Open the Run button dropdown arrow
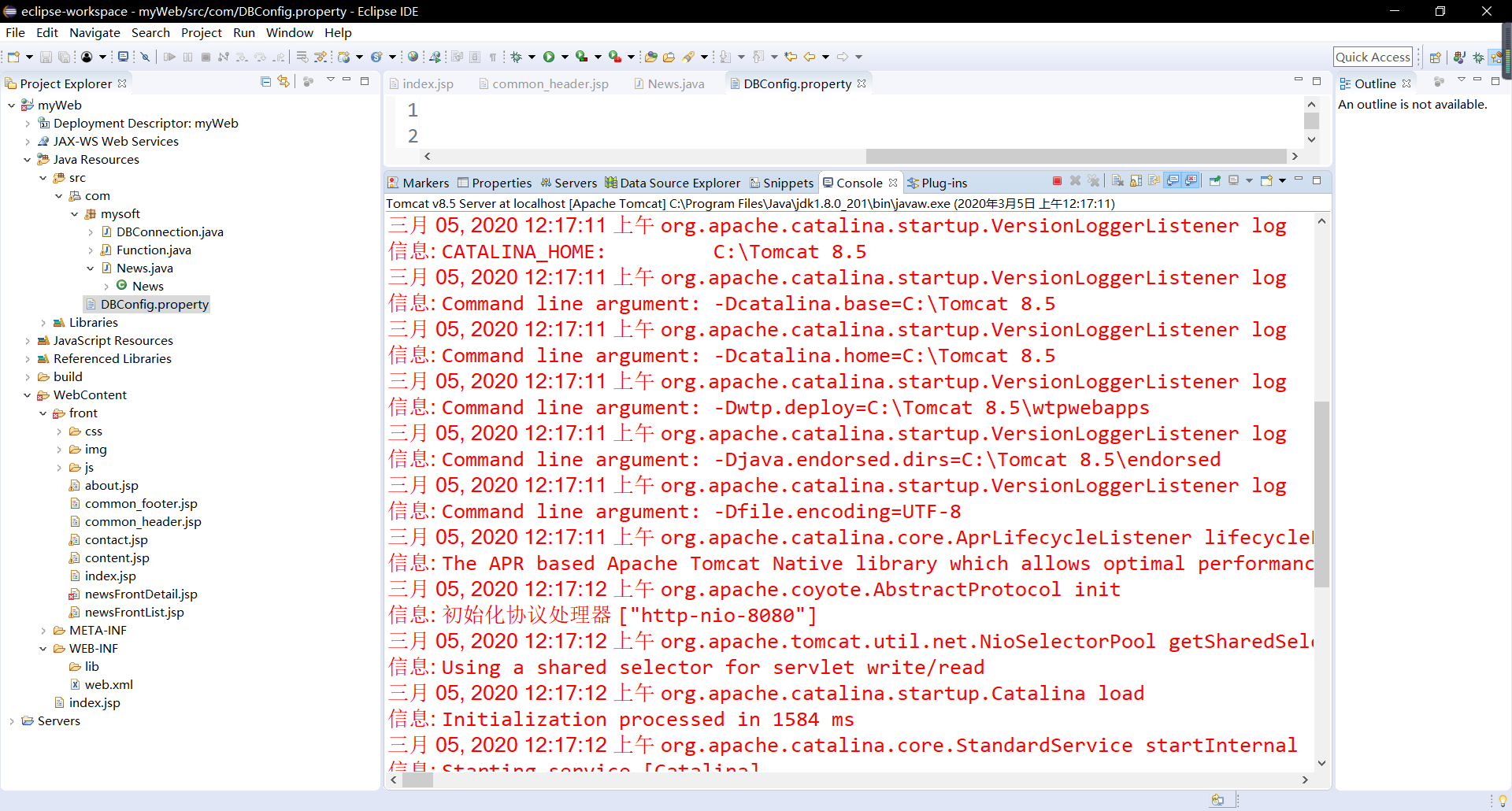Image resolution: width=1512 pixels, height=811 pixels. click(565, 57)
